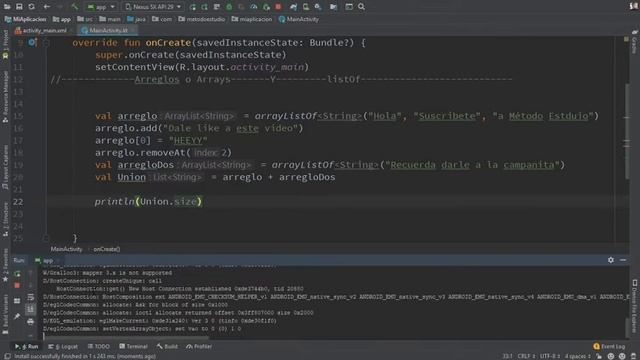640x360 pixels.
Task: Click the editor vertical scrollbar
Action: (x=627, y=131)
